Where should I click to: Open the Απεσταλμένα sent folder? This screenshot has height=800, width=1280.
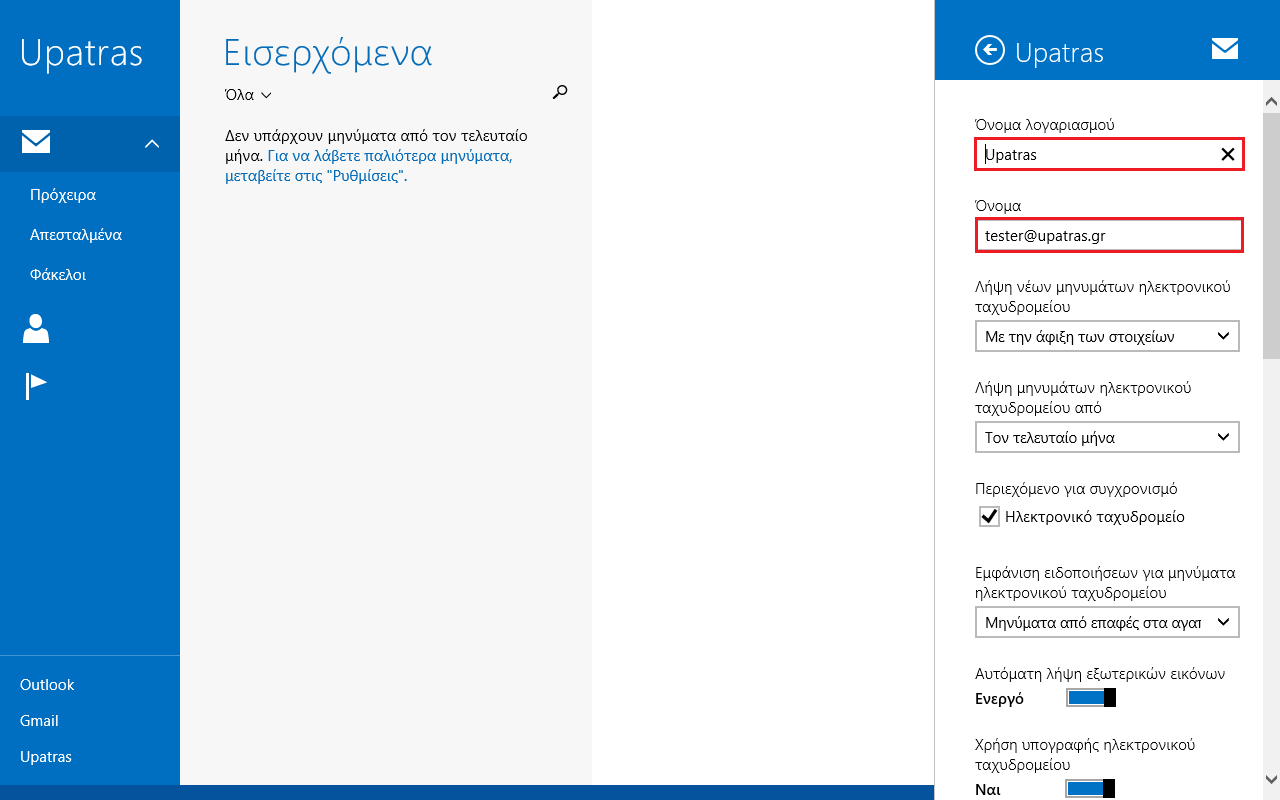tap(76, 235)
